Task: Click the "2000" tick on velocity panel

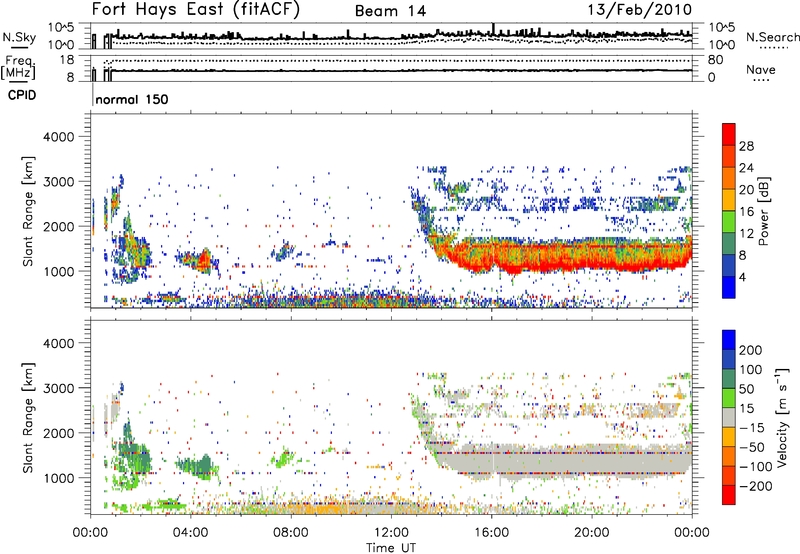Action: (x=59, y=433)
